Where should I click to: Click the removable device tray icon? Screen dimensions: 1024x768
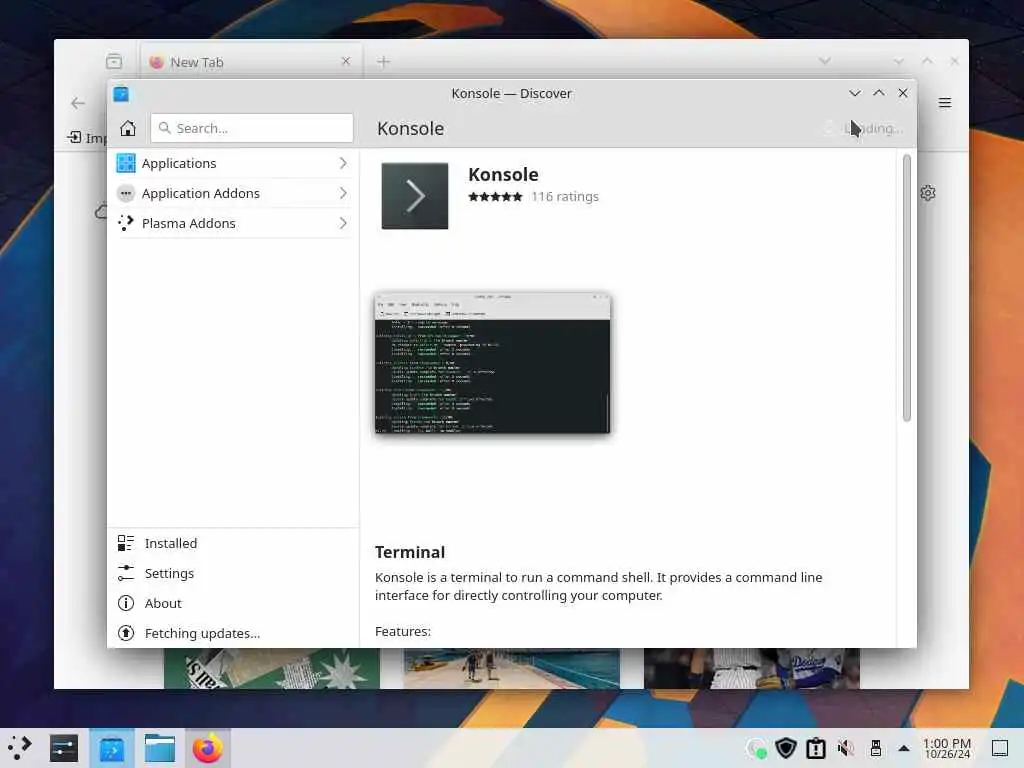876,748
